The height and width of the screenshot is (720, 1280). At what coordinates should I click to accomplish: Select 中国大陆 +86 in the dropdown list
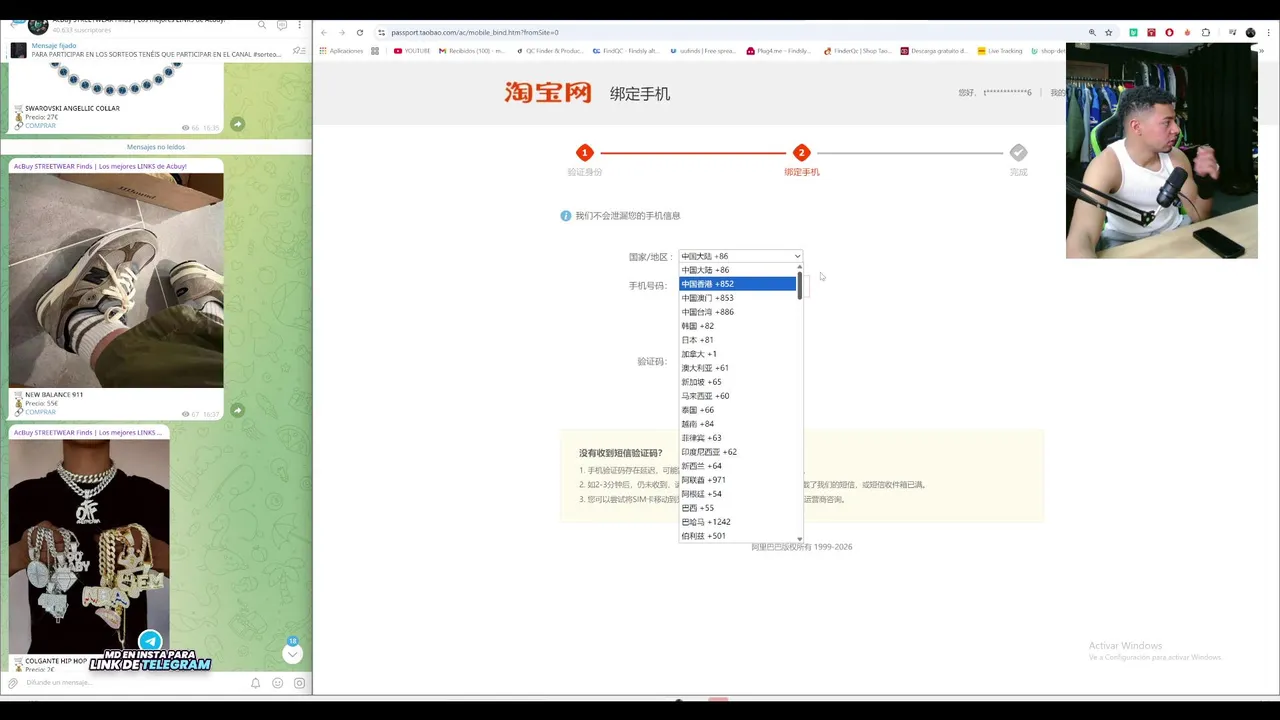pyautogui.click(x=738, y=270)
